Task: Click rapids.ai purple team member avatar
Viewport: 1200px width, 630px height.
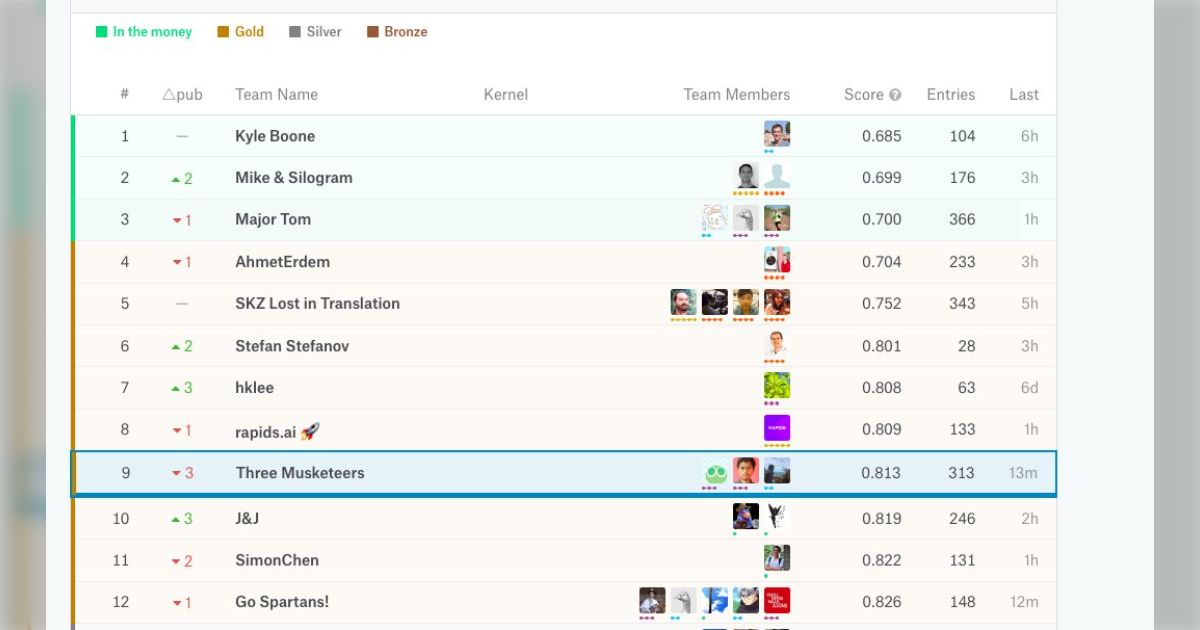Action: pyautogui.click(x=777, y=428)
